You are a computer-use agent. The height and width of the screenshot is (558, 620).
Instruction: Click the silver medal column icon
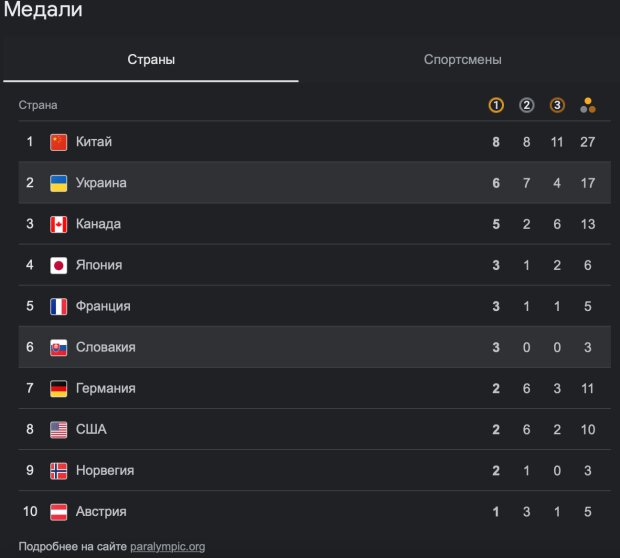527,105
